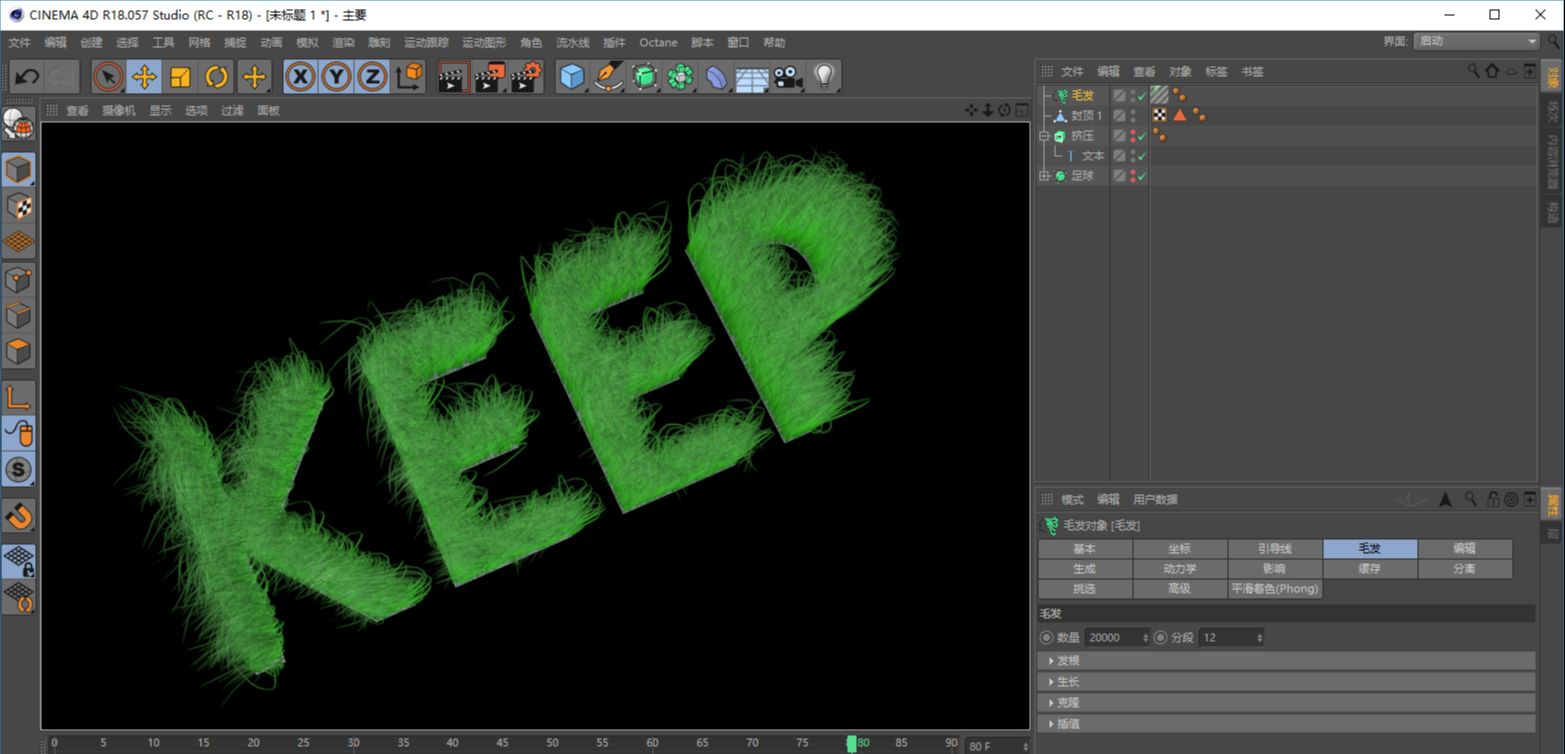The image size is (1565, 754).
Task: Open the 用户数据 menu in attributes
Action: pos(1155,500)
